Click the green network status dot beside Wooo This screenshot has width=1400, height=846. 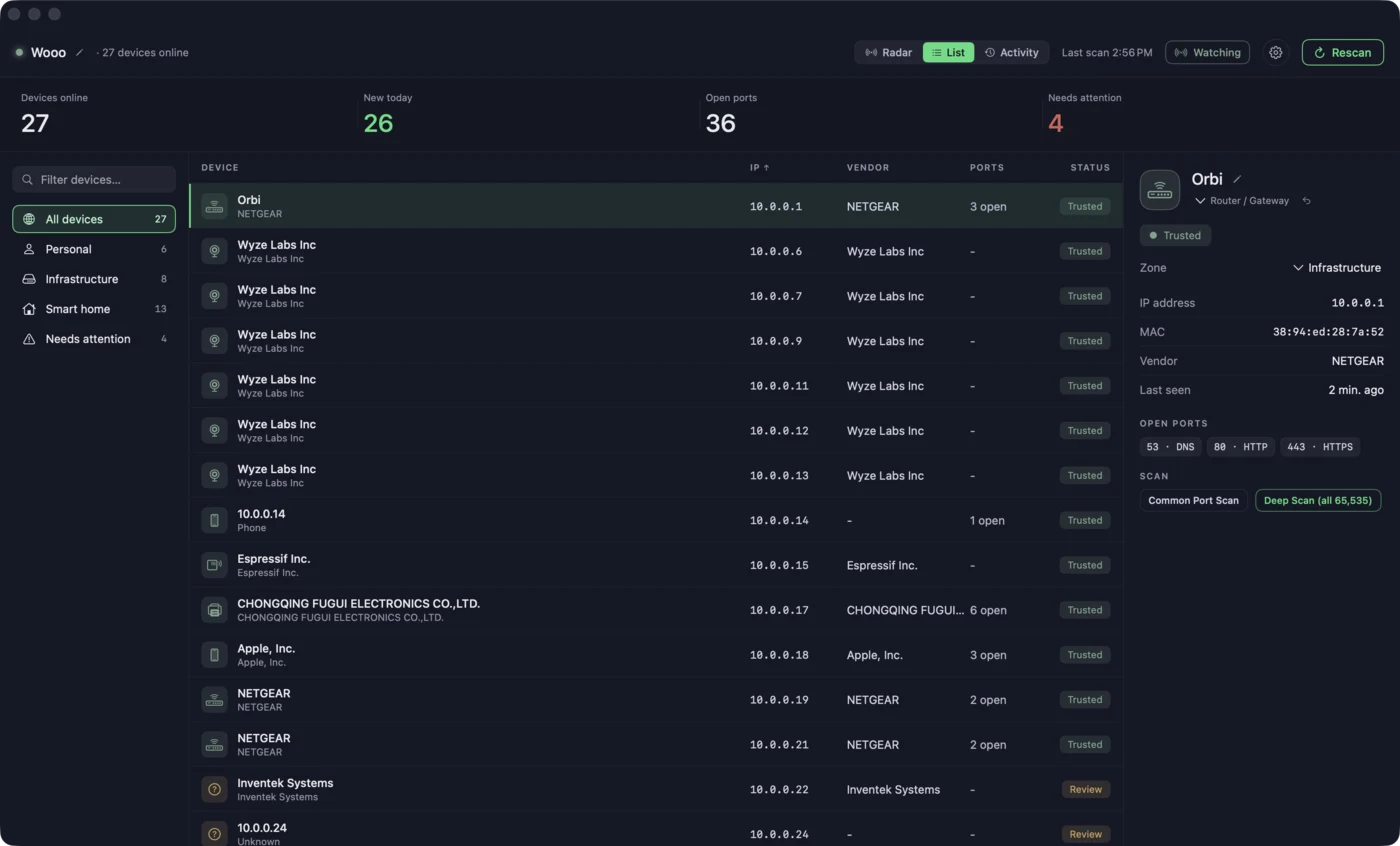[x=19, y=53]
